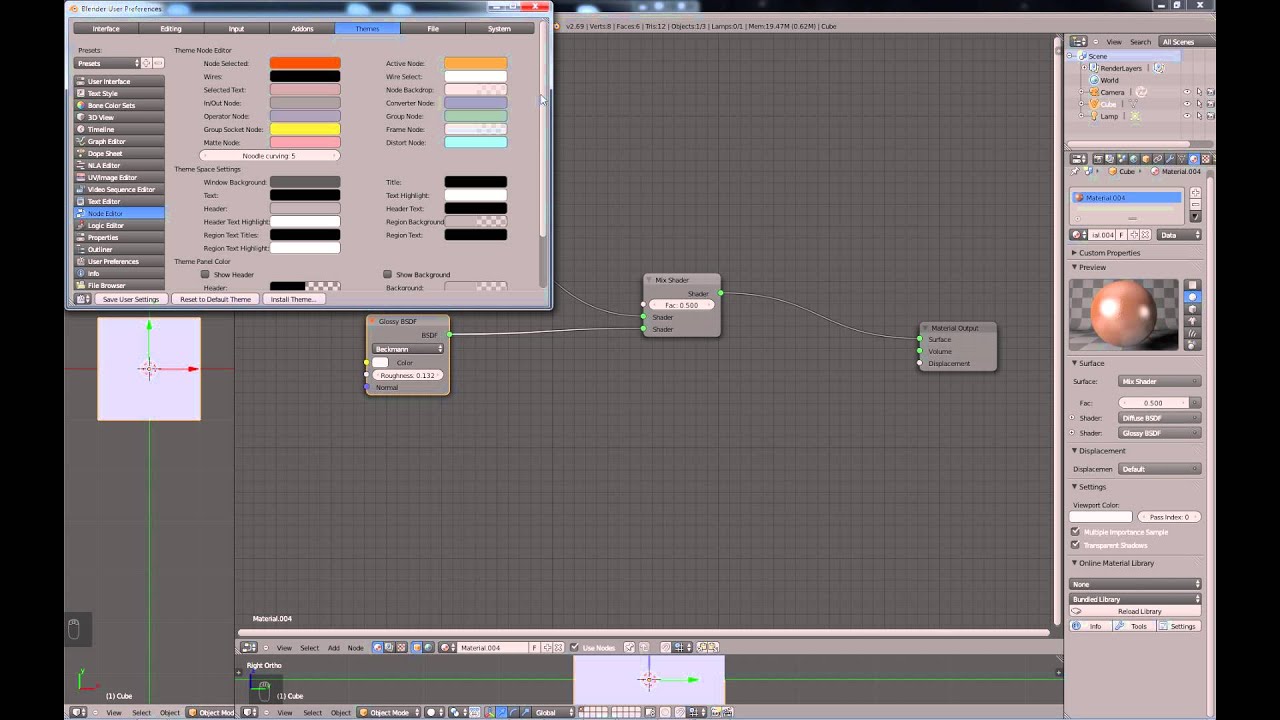Open the Render properties tab icon
The height and width of the screenshot is (720, 1280).
[1098, 159]
